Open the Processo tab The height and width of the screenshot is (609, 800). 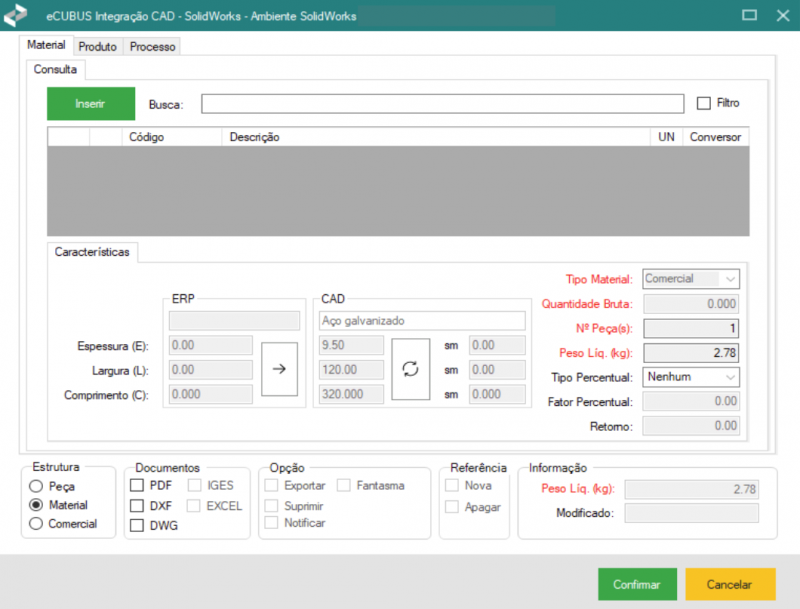coord(152,47)
